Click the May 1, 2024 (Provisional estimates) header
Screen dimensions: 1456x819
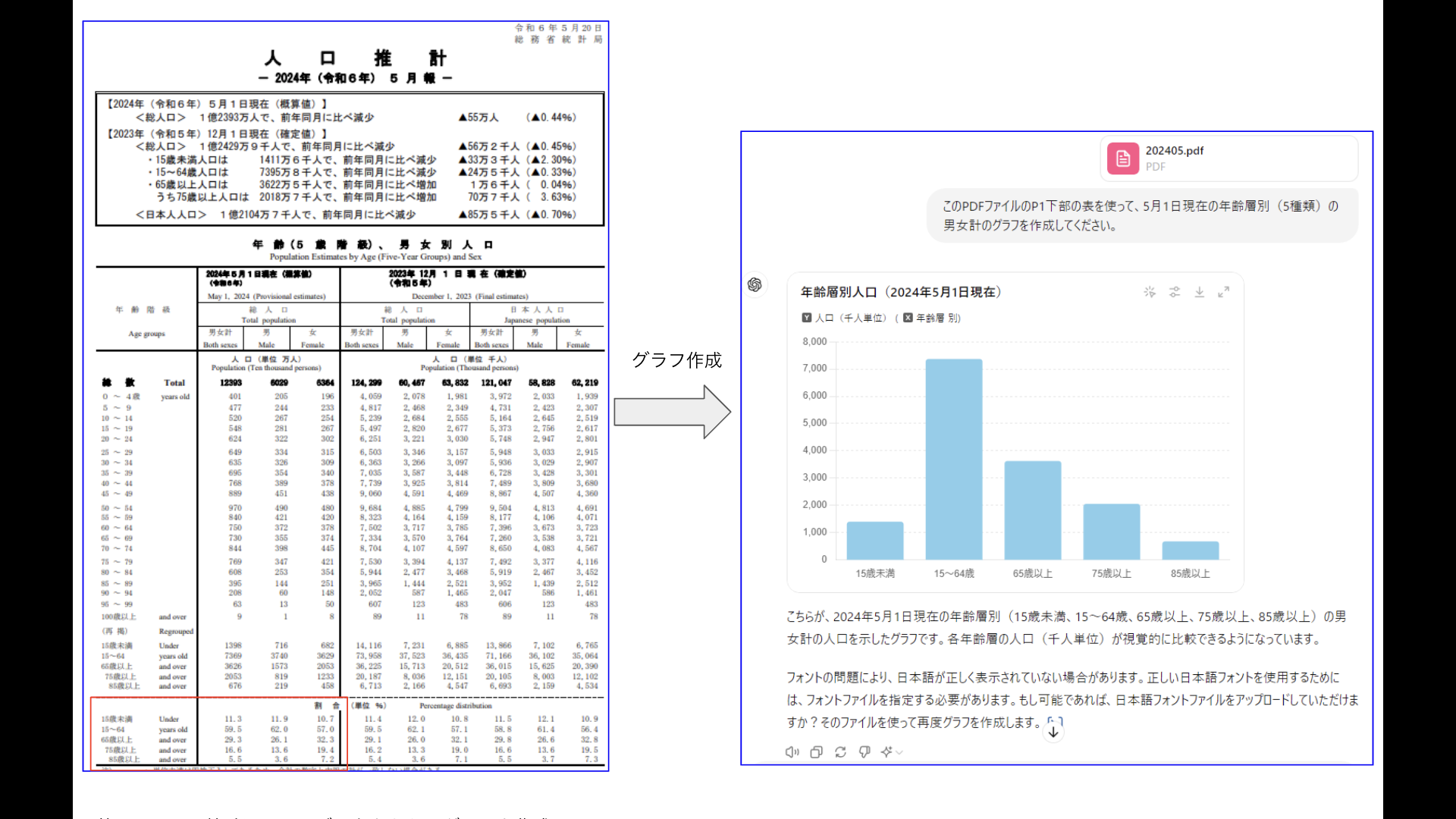266,297
